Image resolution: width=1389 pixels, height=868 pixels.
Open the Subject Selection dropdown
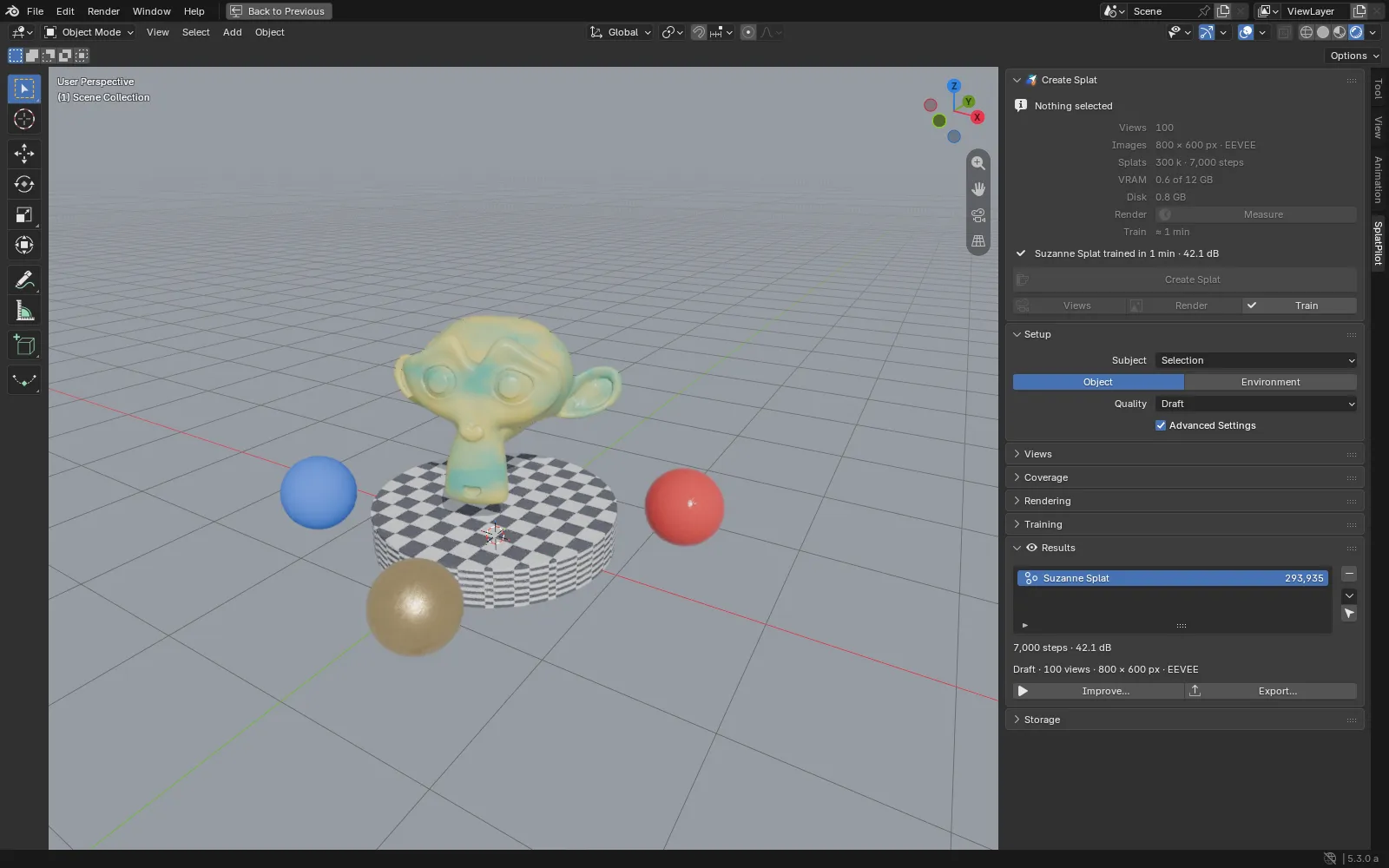[x=1255, y=360]
